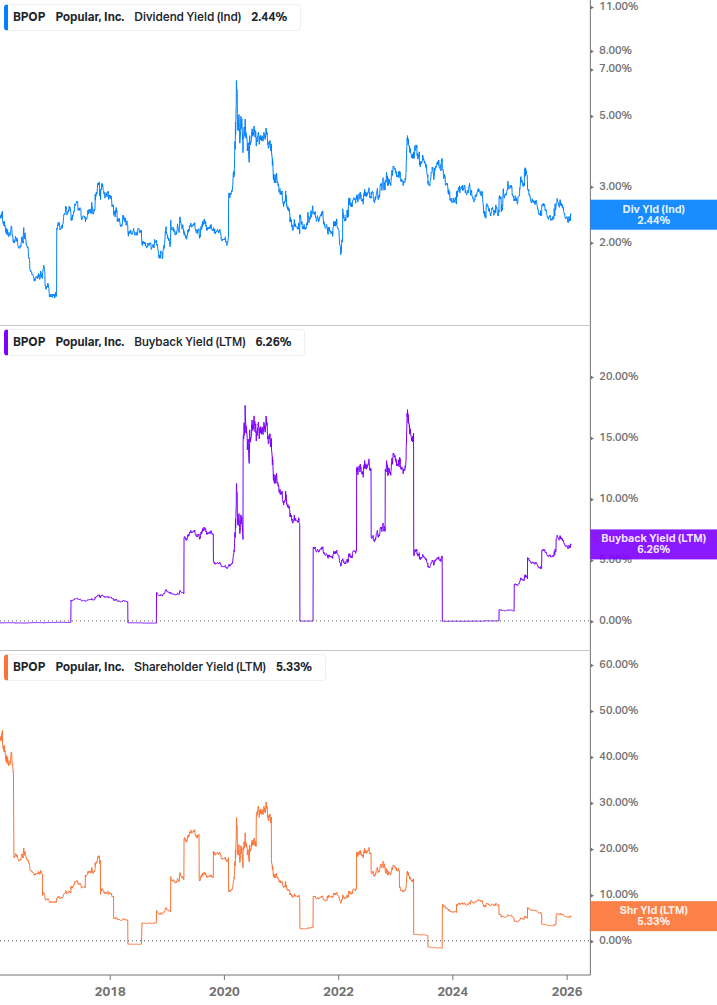Click the 5.33% value in shareholder legend

(294, 667)
